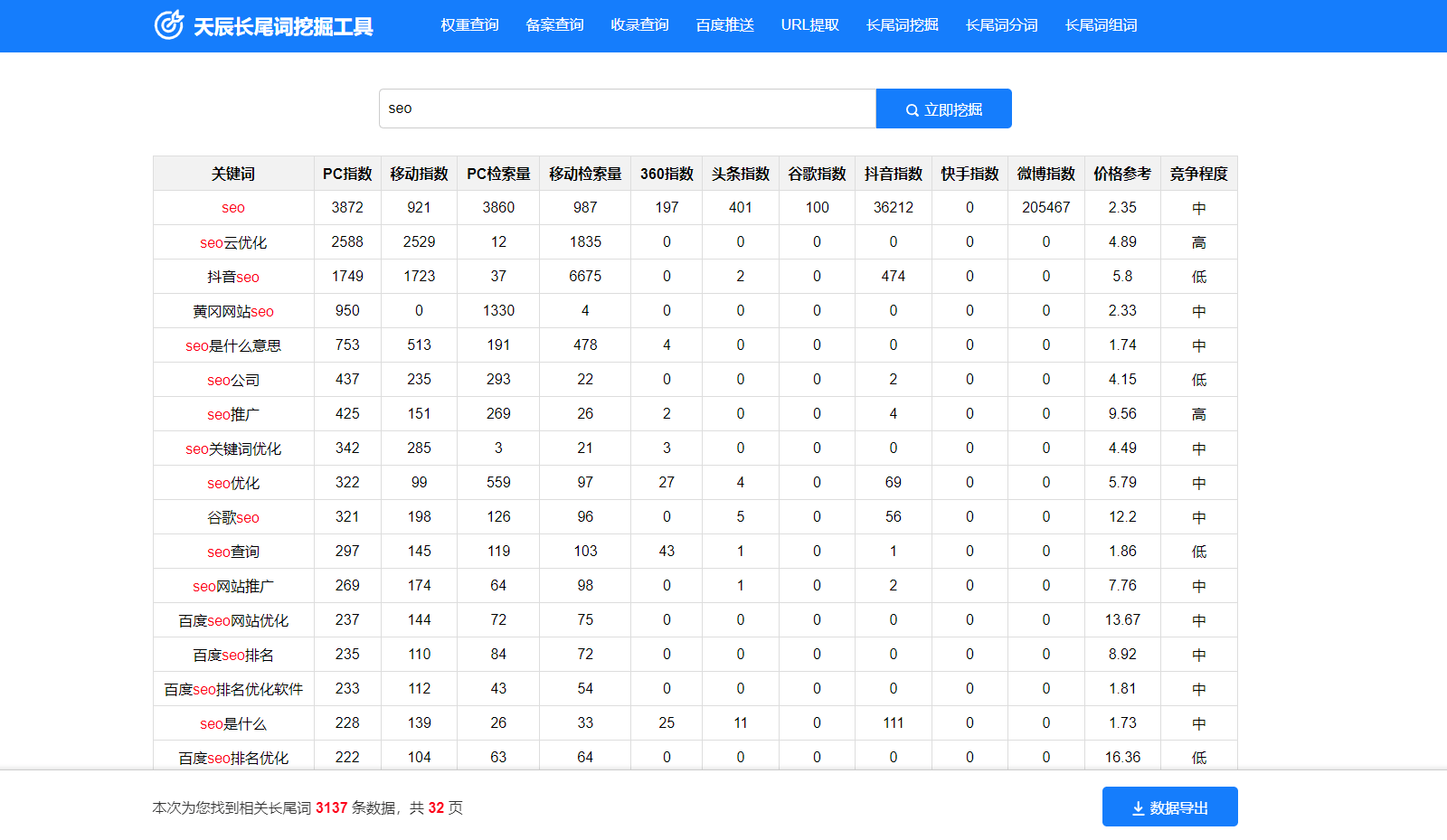This screenshot has width=1447, height=840.
Task: Select keyword seo优化
Action: 233,483
